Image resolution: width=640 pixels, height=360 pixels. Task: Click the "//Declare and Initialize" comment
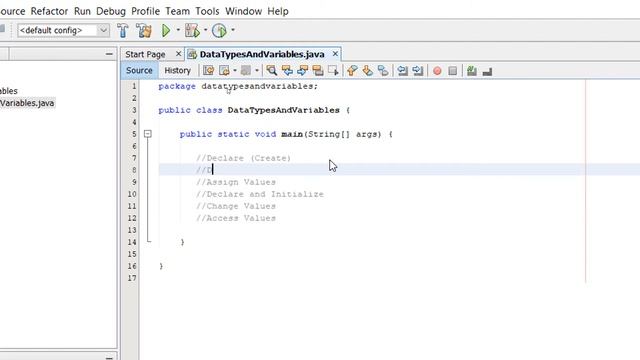pyautogui.click(x=260, y=194)
